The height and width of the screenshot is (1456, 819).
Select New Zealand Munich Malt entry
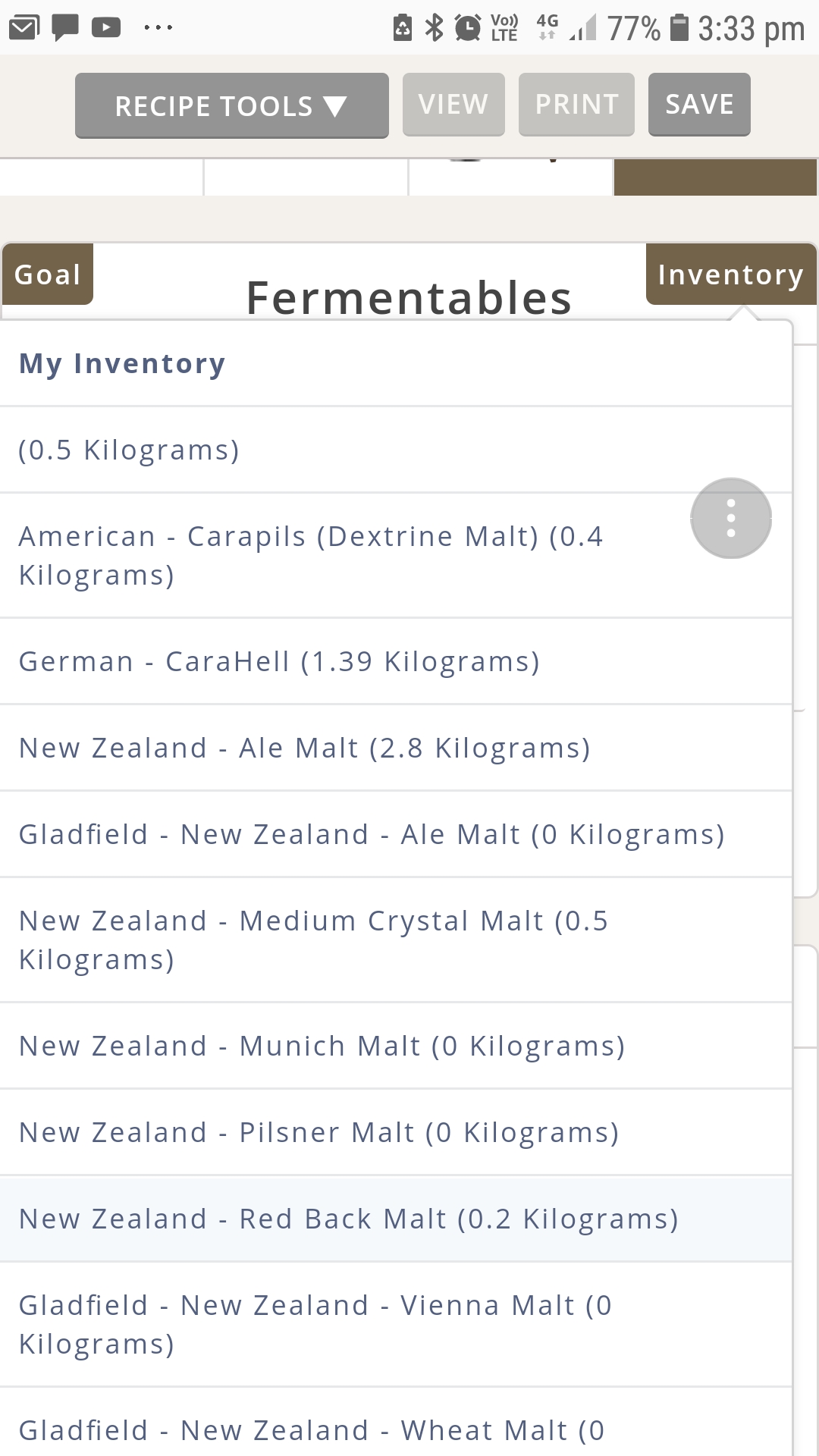322,1046
